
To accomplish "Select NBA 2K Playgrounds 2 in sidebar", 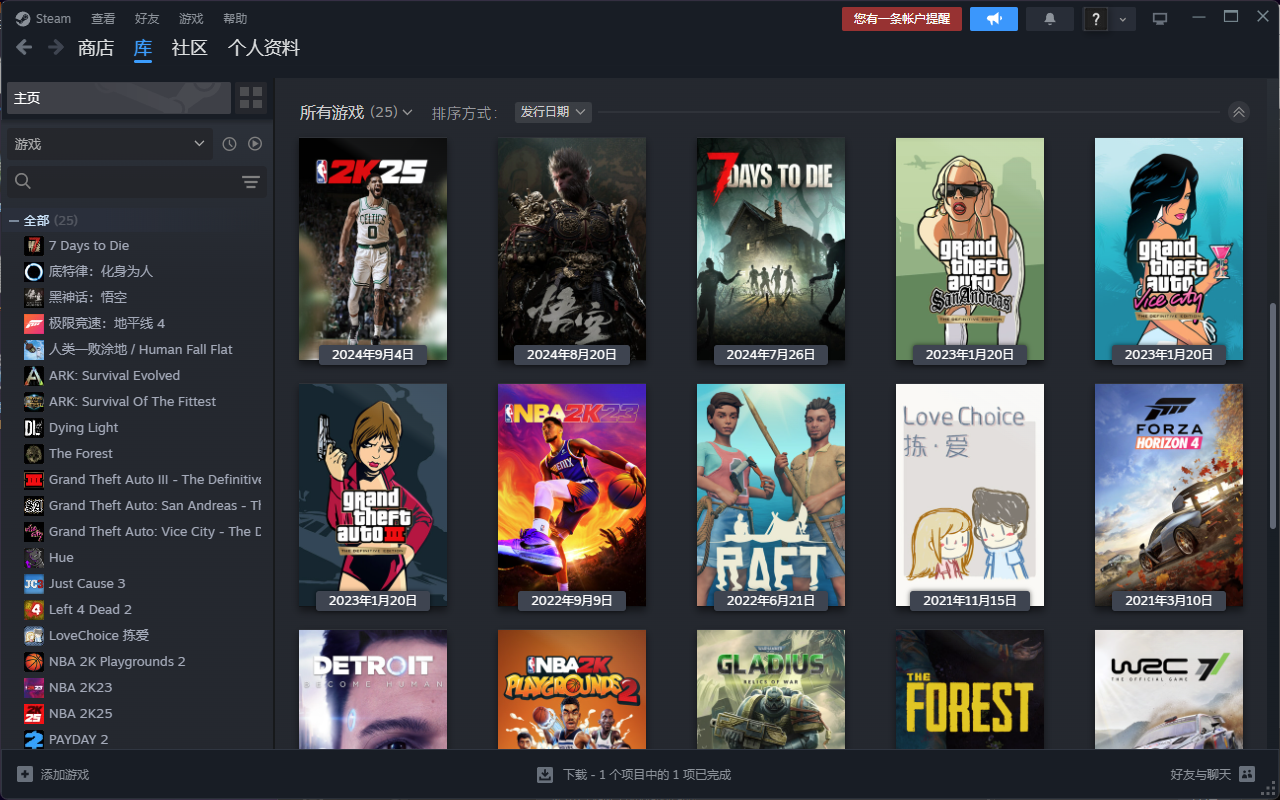I will [x=117, y=661].
